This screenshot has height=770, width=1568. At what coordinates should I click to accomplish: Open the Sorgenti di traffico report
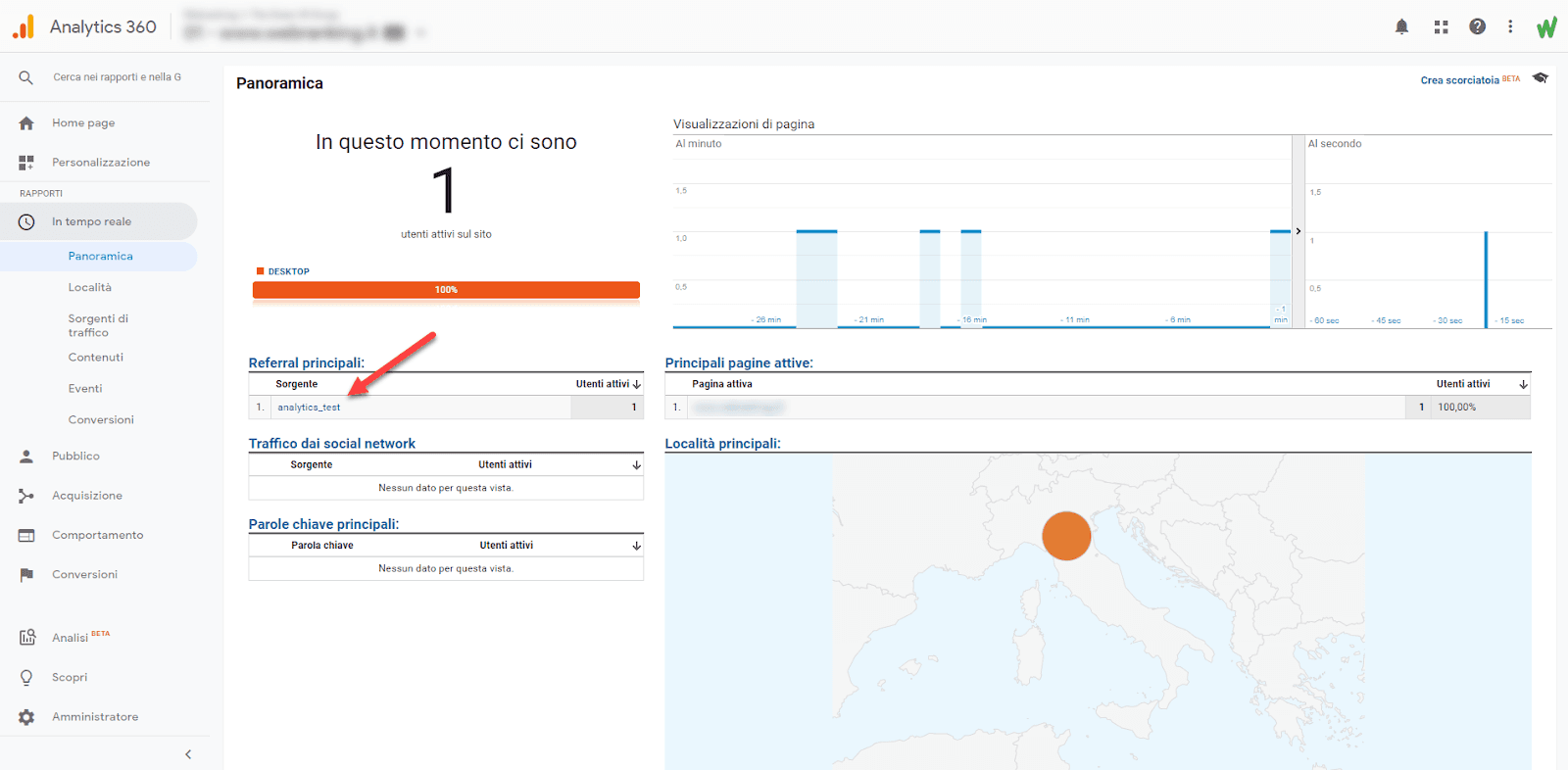pos(98,325)
